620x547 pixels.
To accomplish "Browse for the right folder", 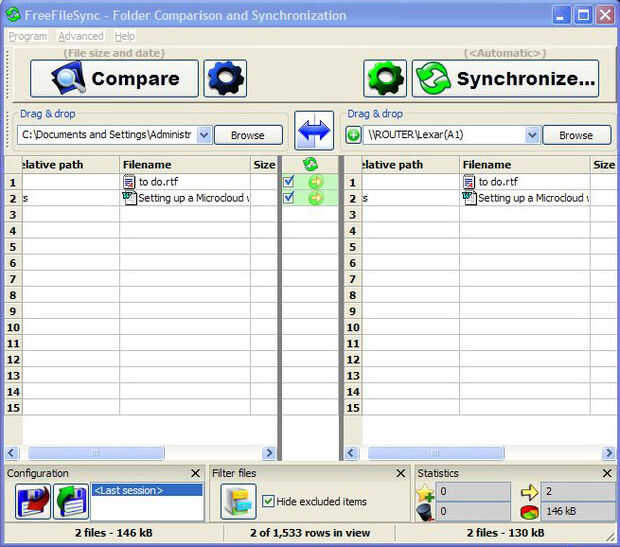I will pyautogui.click(x=577, y=135).
